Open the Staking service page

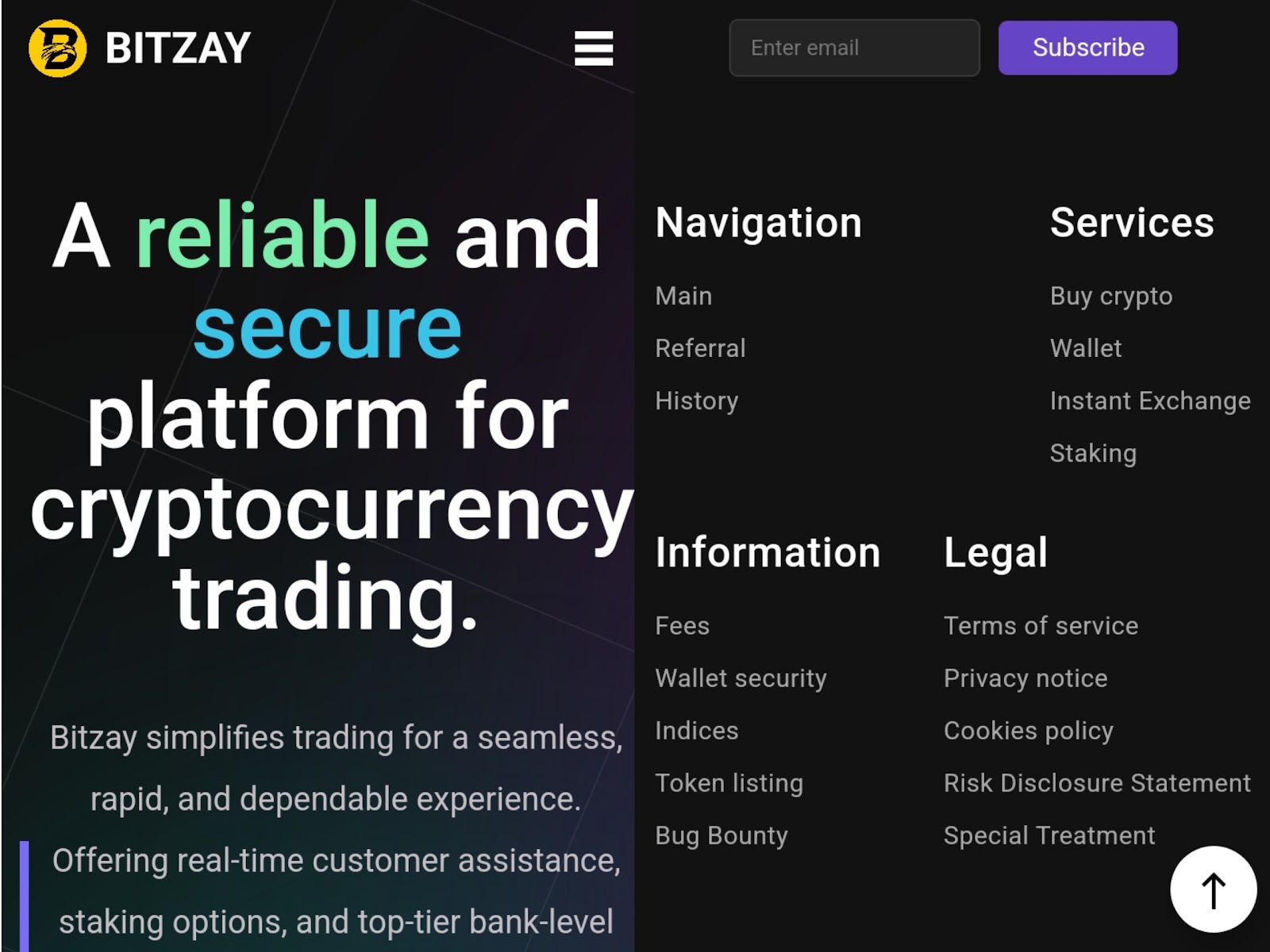click(1093, 453)
